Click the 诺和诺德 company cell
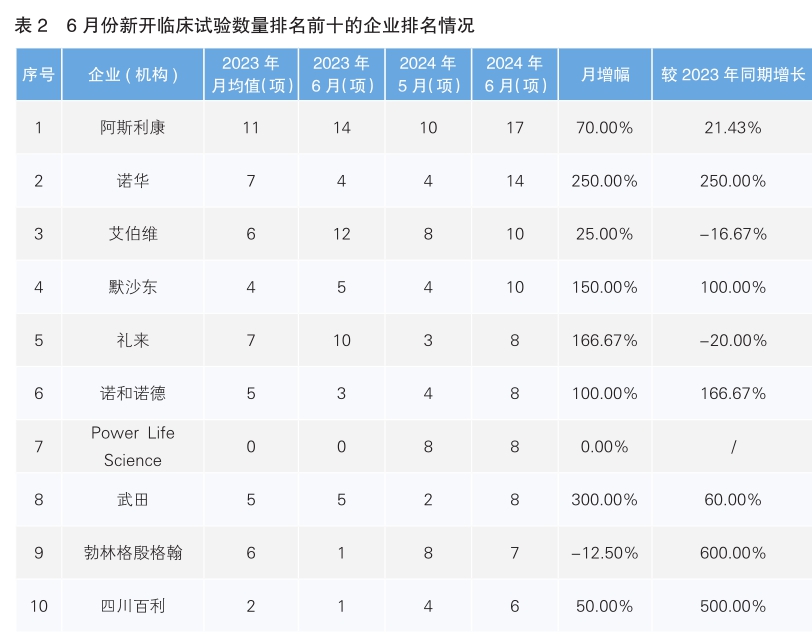 point(132,393)
